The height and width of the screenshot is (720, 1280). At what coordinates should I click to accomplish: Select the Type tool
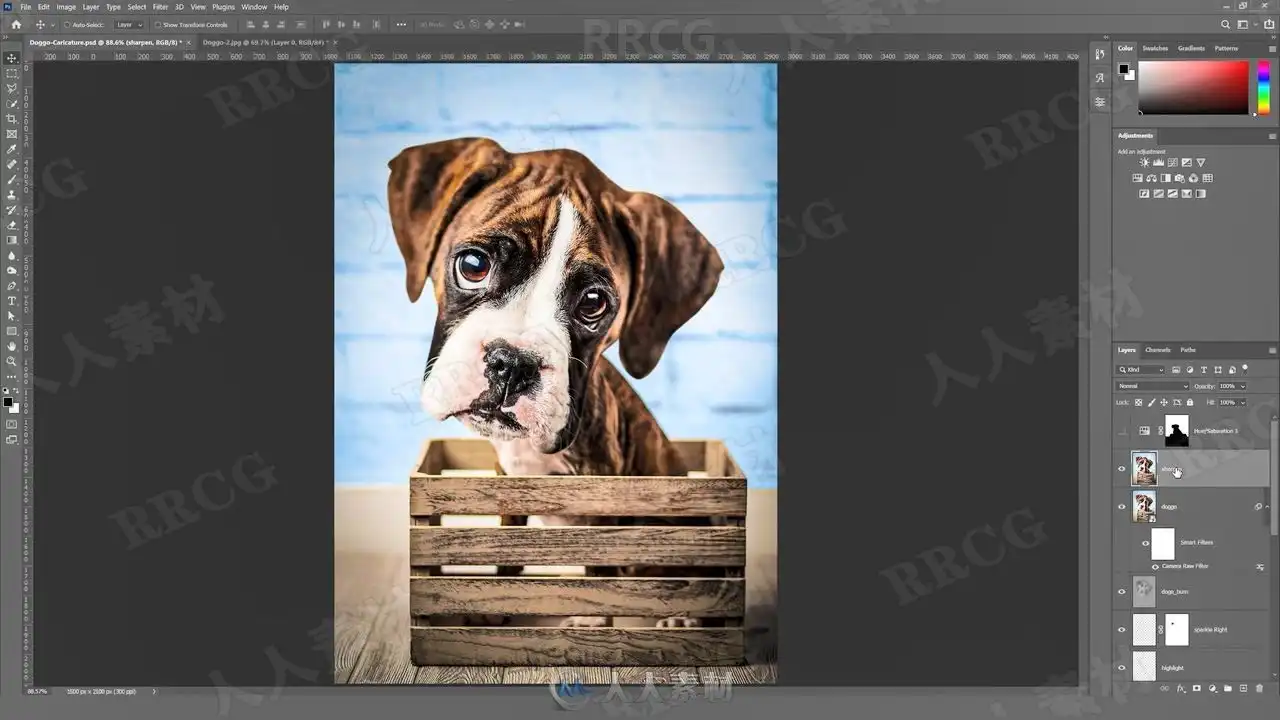pyautogui.click(x=12, y=300)
